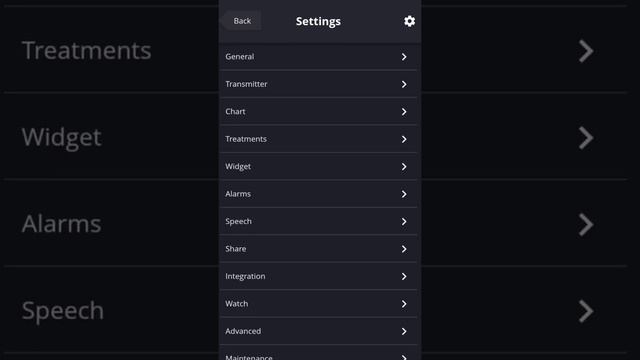Screen dimensions: 640x360
Task: Click the chevron beside Alarms in list
Action: coord(404,194)
